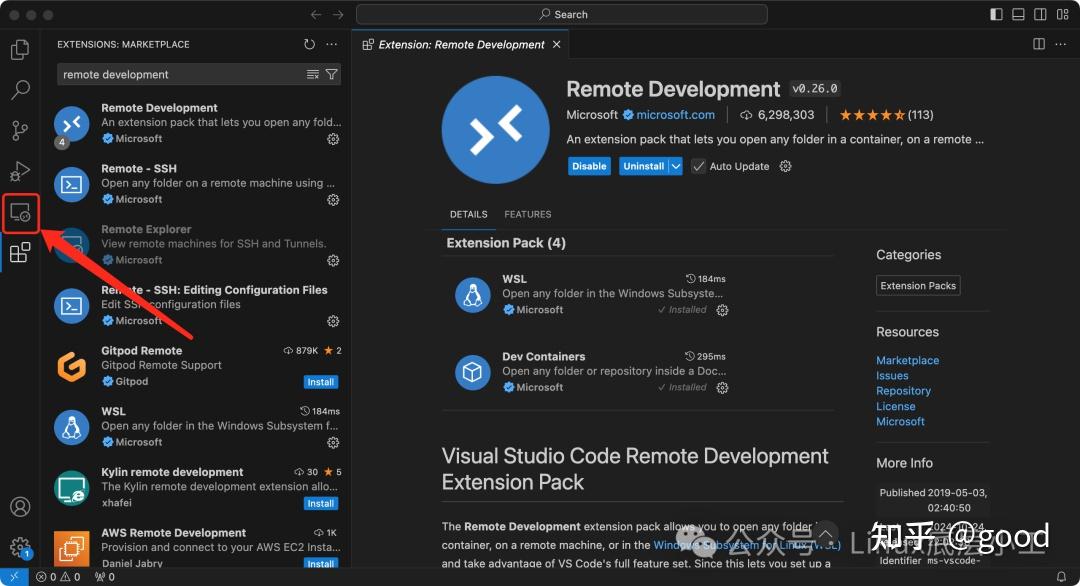Collapse the editor section with the chevron icon
This screenshot has width=1080, height=586.
[x=826, y=533]
